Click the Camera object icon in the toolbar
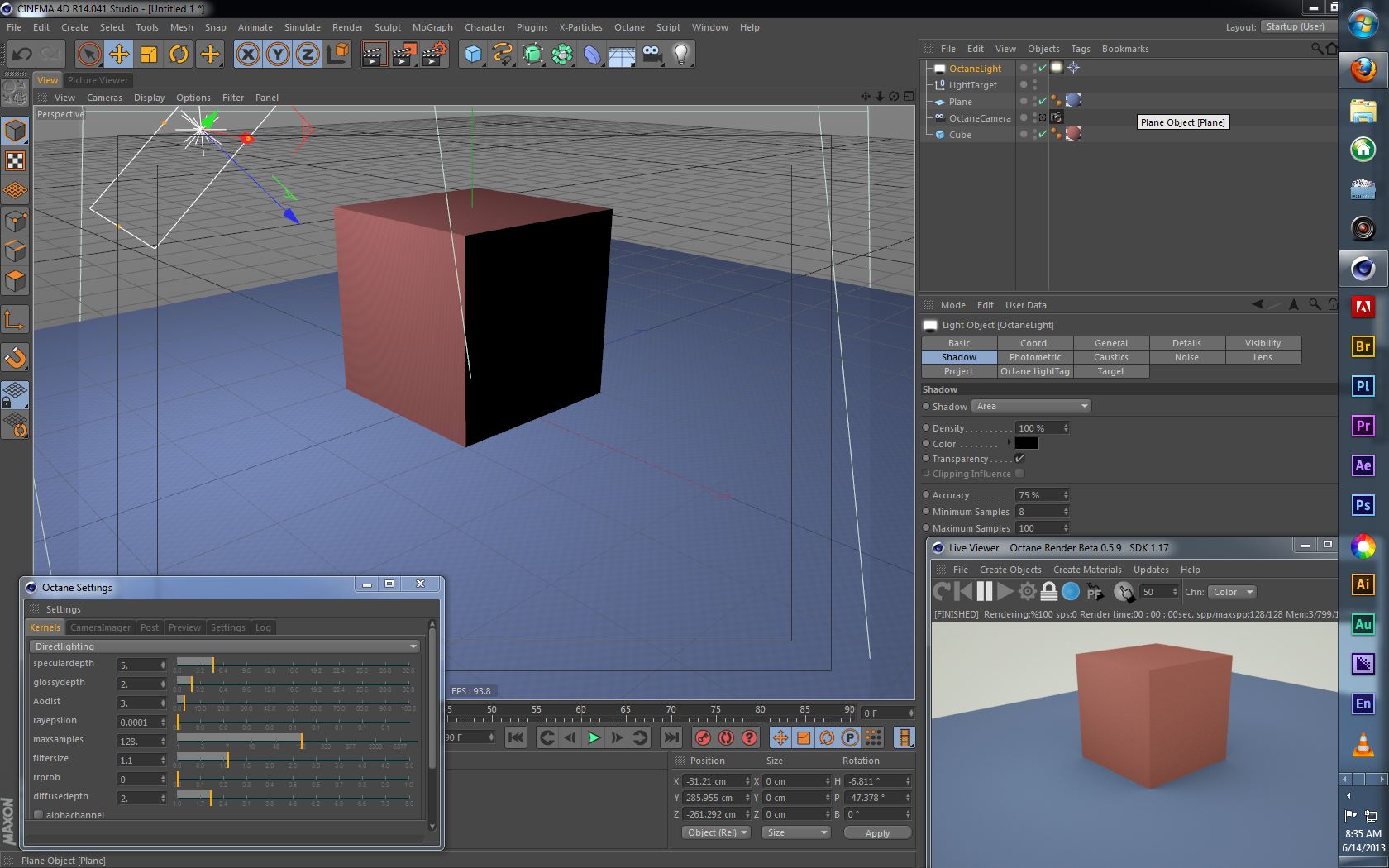 point(652,55)
